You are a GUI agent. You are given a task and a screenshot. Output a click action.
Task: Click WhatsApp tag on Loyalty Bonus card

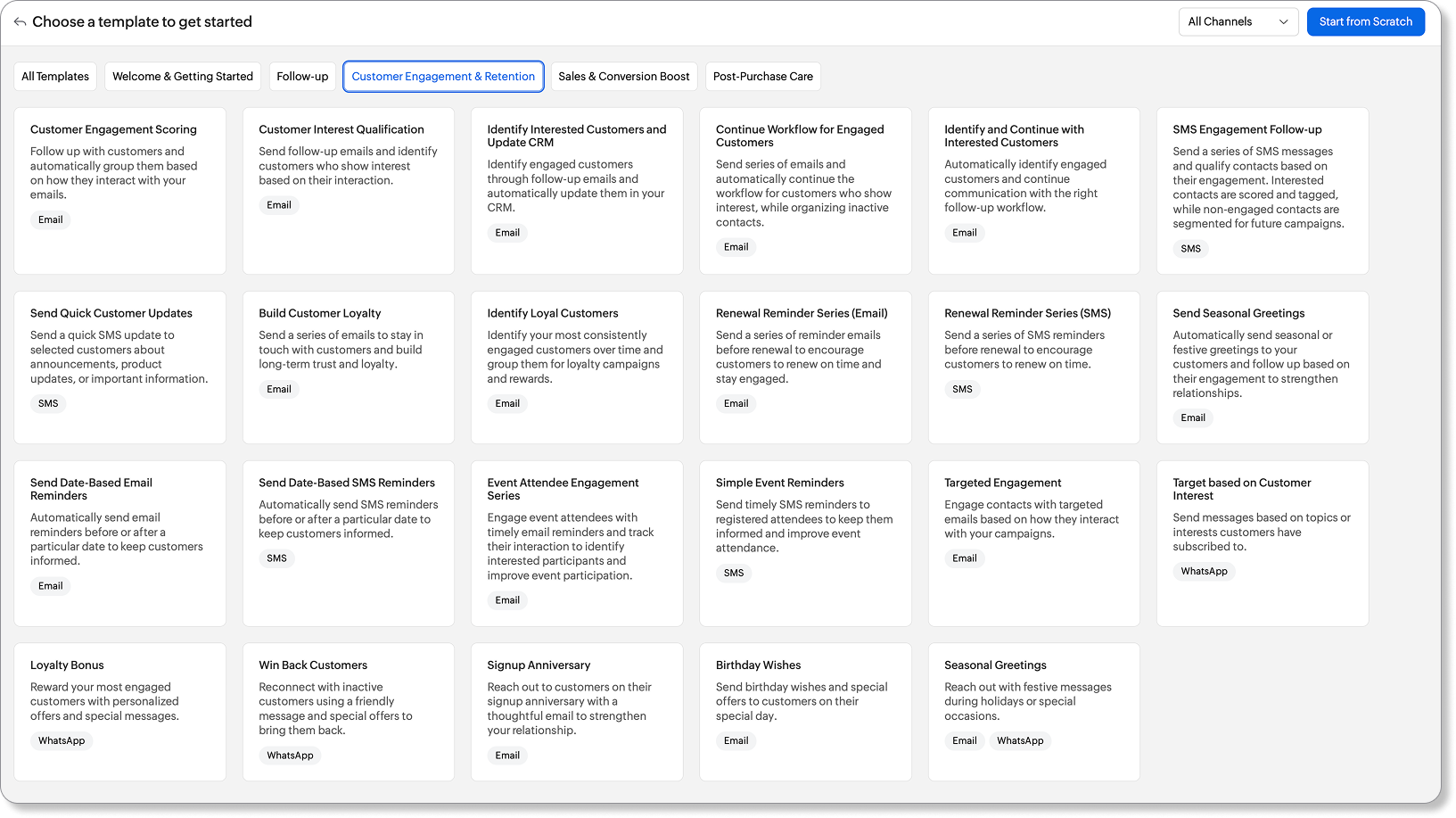[x=62, y=740]
